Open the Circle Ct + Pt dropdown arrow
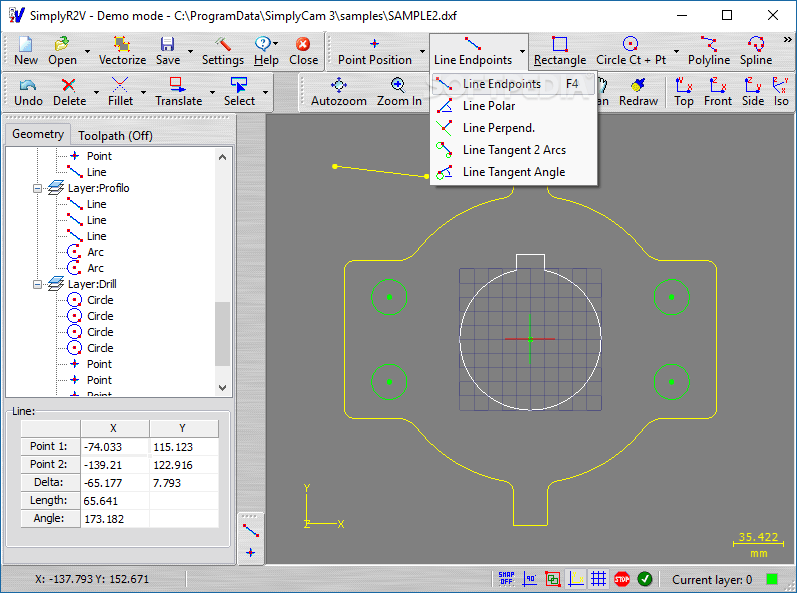Viewport: 797px width, 593px height. pos(677,52)
